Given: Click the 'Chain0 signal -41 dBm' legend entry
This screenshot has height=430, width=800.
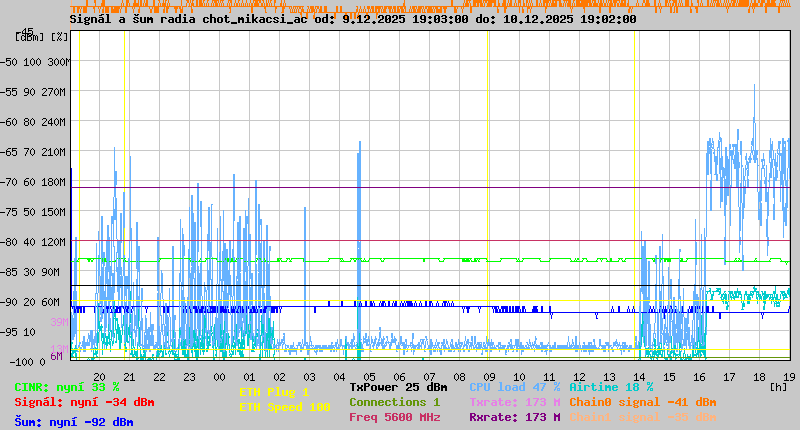Looking at the screenshot, I should pyautogui.click(x=642, y=402).
